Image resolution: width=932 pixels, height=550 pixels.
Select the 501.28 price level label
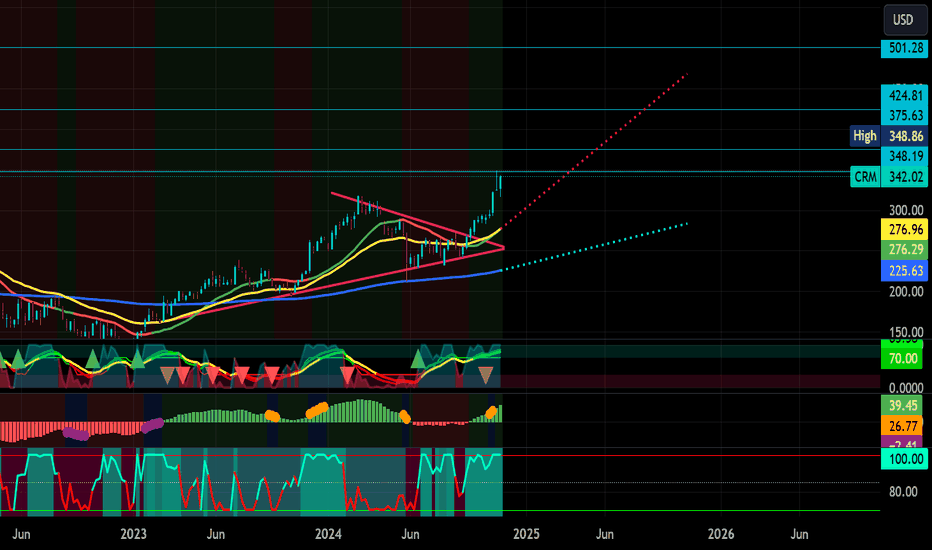coord(904,48)
